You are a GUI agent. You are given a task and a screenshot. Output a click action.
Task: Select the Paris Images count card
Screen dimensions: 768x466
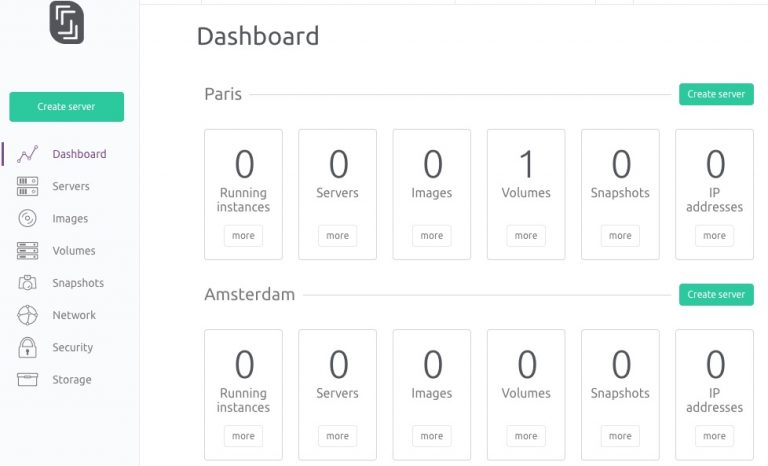[432, 195]
